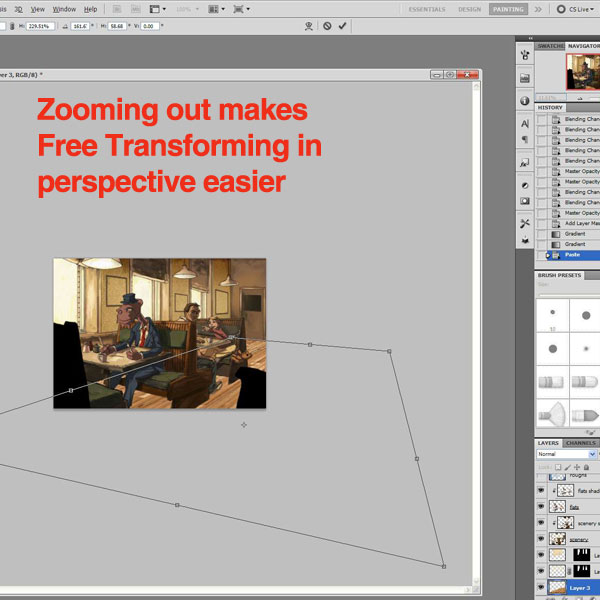Expand more workspaces with the double chevron
Screen dimensions: 600x600
538,9
